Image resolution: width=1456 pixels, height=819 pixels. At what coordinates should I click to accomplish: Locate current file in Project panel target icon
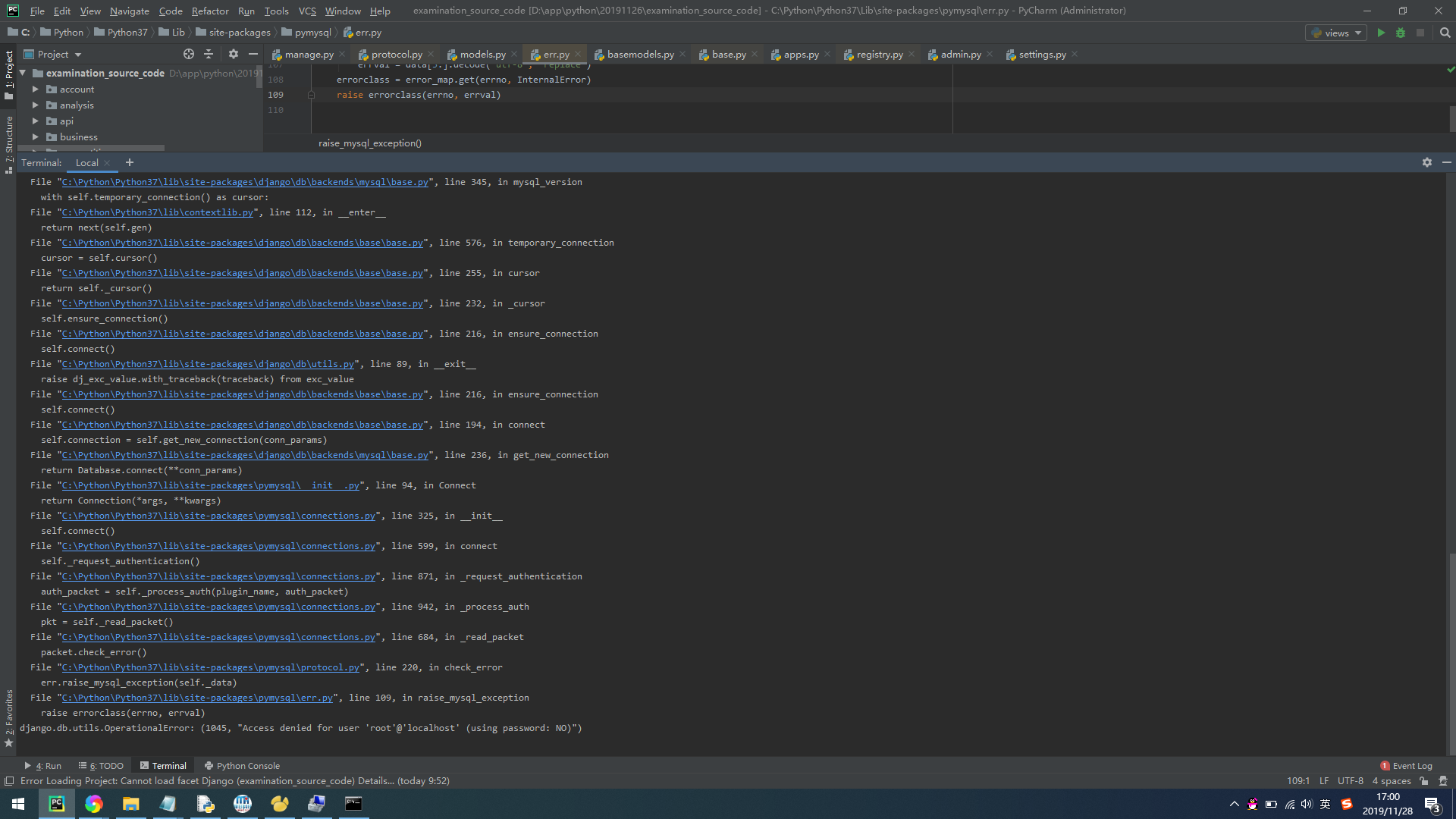coord(188,54)
